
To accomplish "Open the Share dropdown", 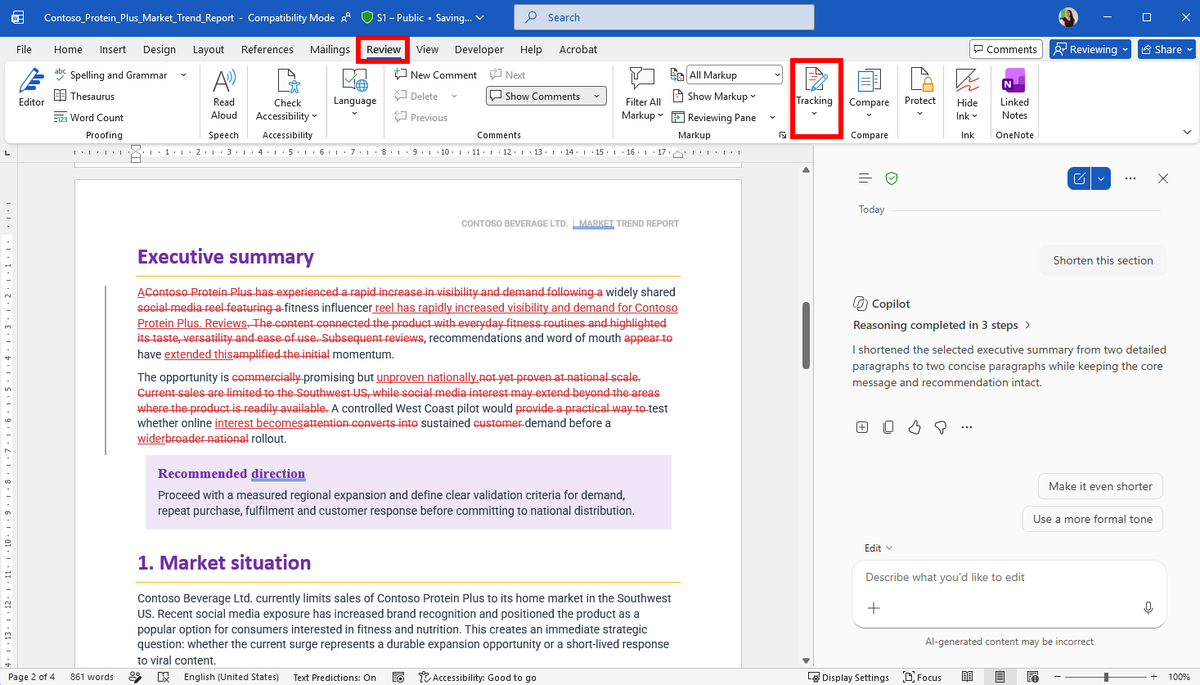I will coord(1164,49).
